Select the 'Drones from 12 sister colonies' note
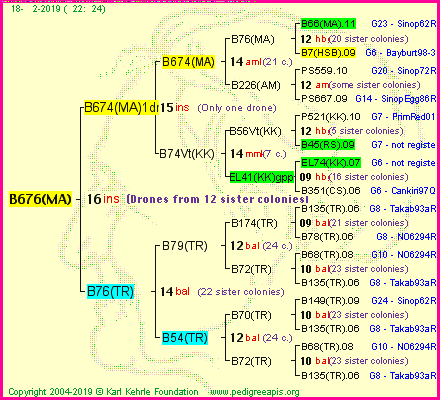Image resolution: width=440 pixels, height=400 pixels. [x=217, y=199]
